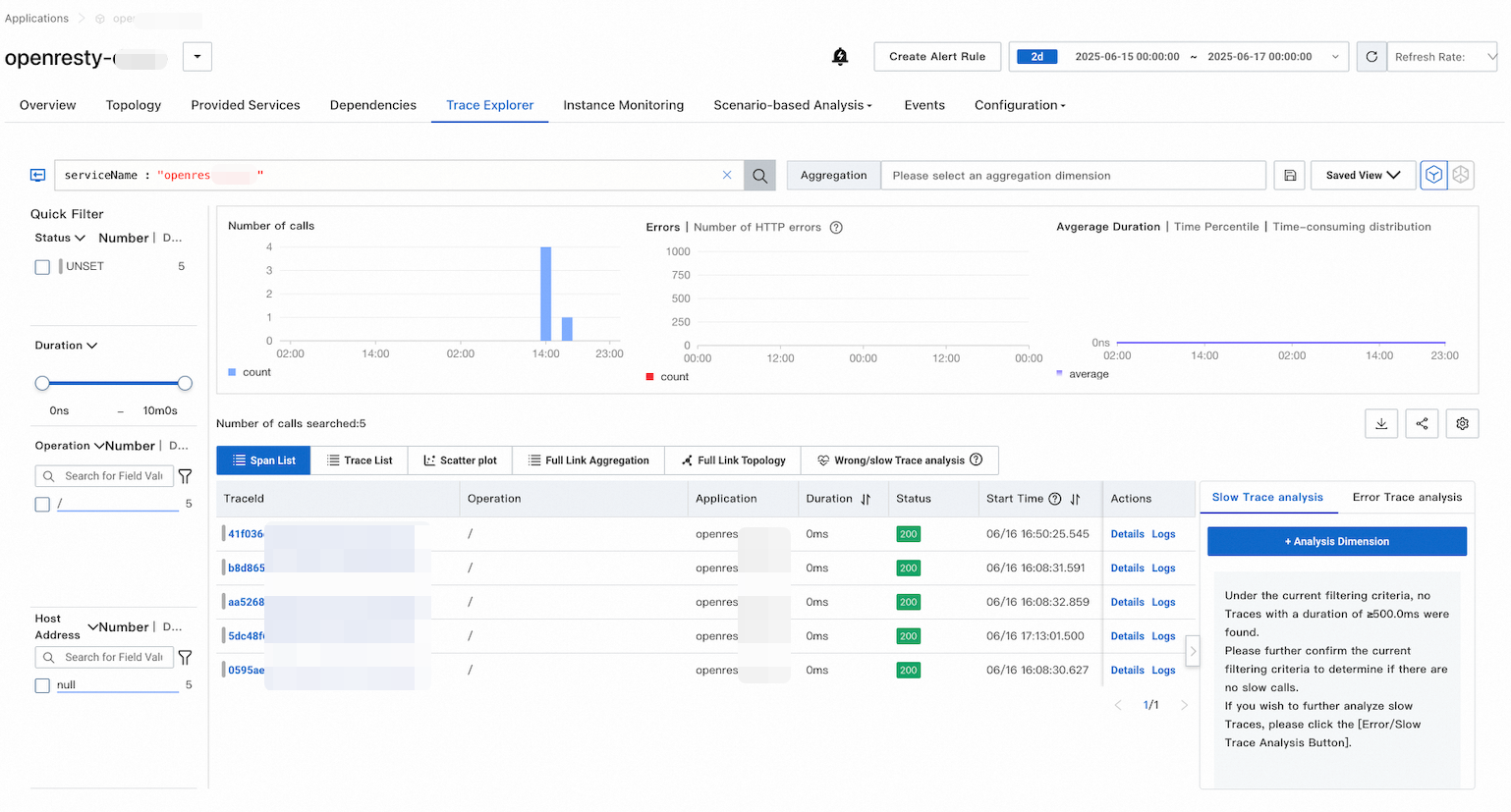Click the refresh icon button
Viewport: 1511px width, 812px height.
point(1371,57)
